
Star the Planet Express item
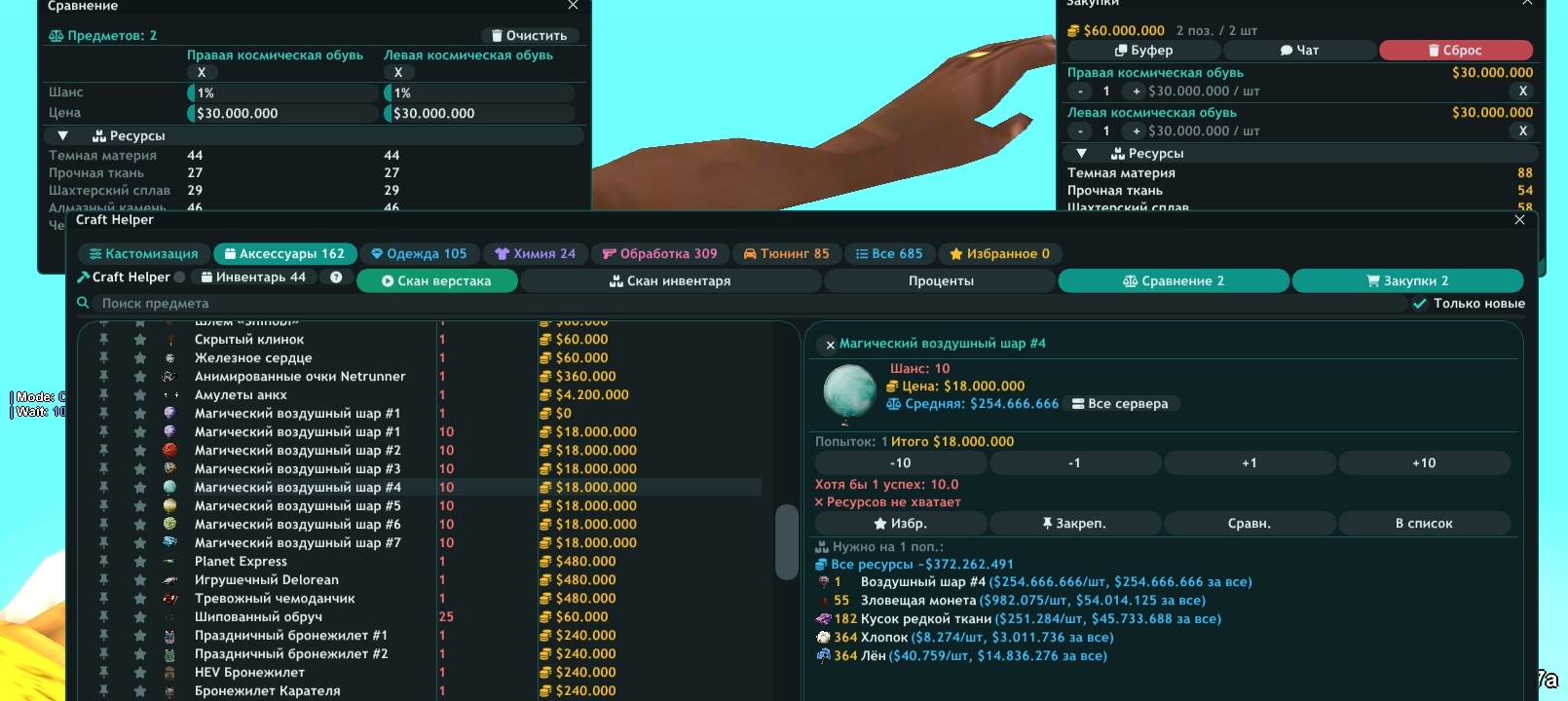point(140,562)
